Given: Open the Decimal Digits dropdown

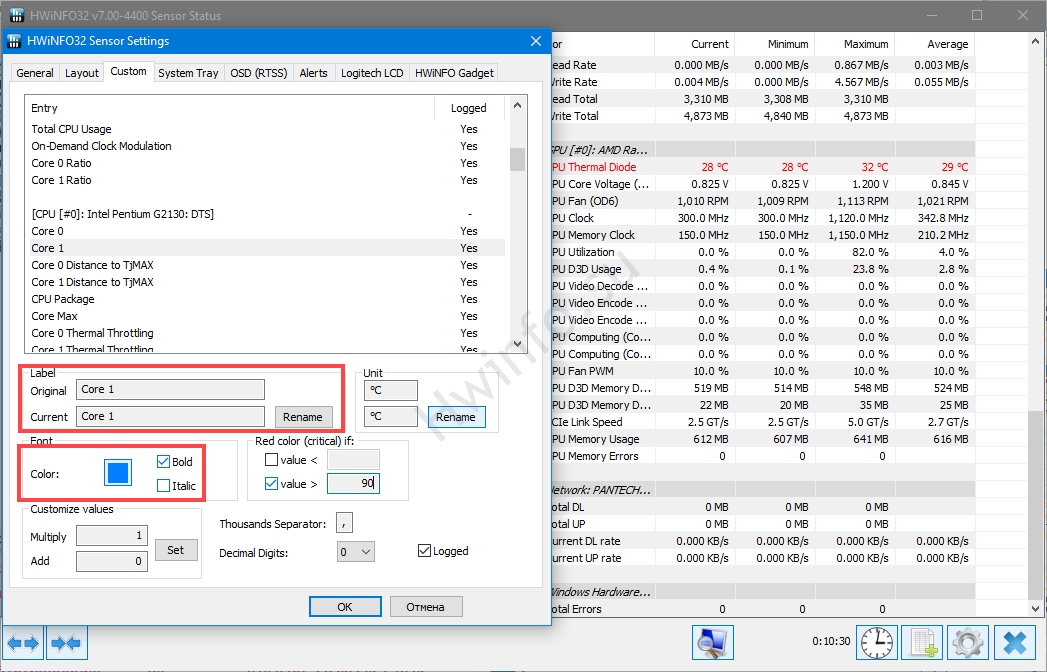Looking at the screenshot, I should click(x=355, y=551).
